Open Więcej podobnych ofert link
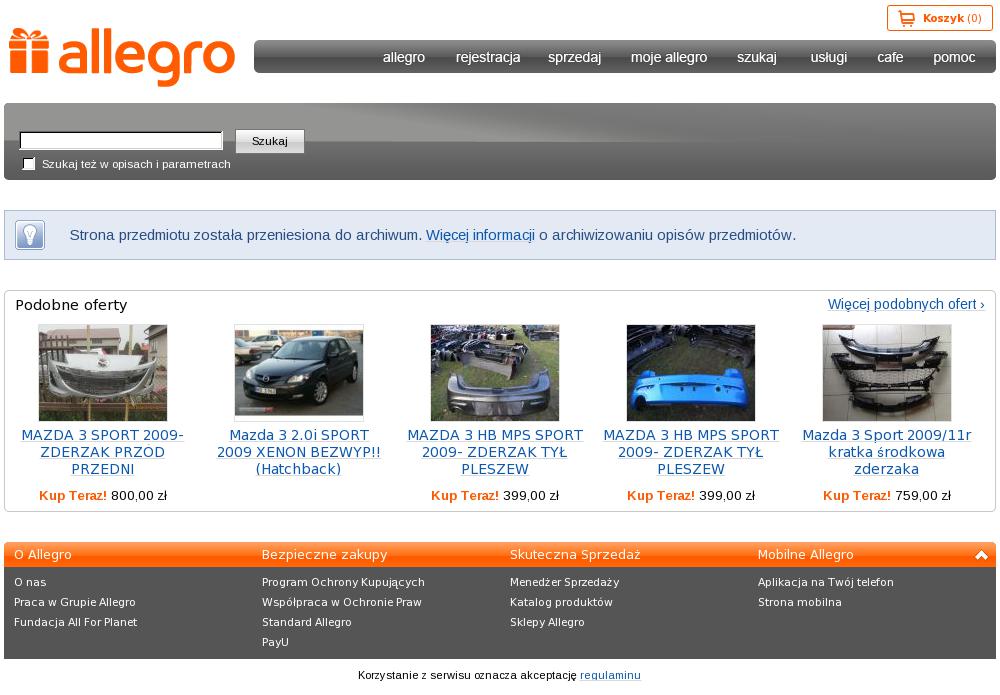1000x695 pixels. tap(906, 304)
